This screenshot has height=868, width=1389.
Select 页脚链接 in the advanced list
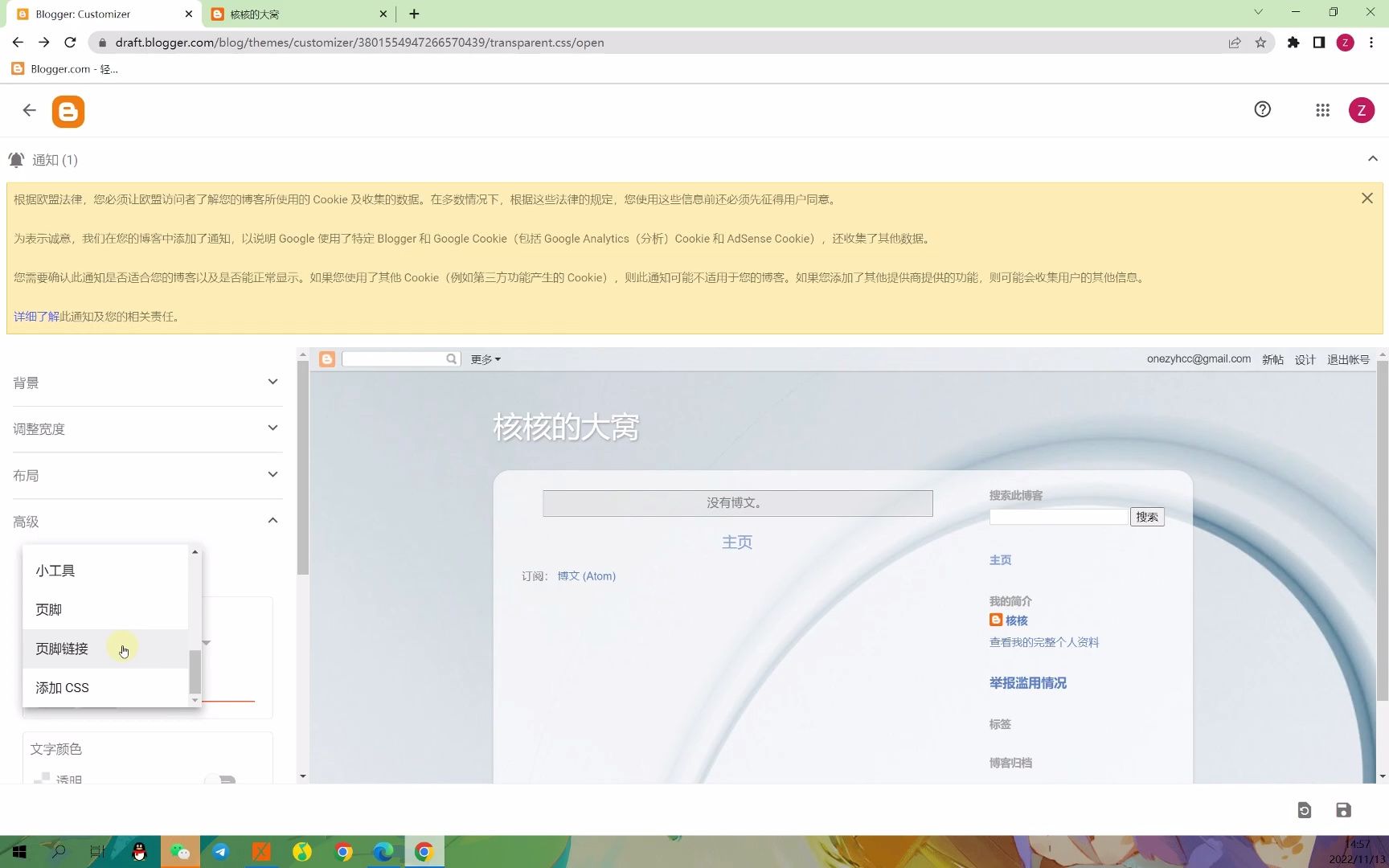click(x=62, y=649)
